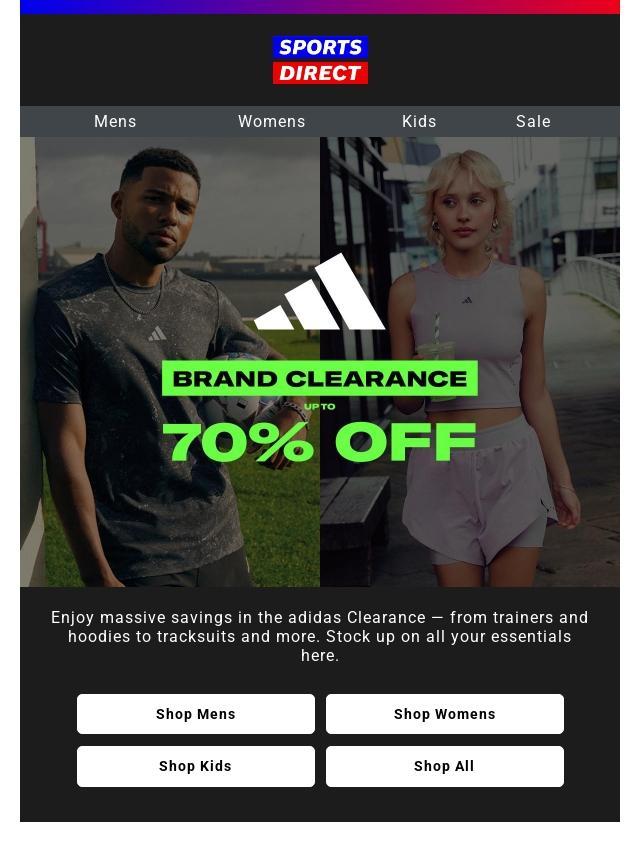Image resolution: width=640 pixels, height=854 pixels.
Task: Choose the Shop Kids button
Action: click(x=196, y=766)
